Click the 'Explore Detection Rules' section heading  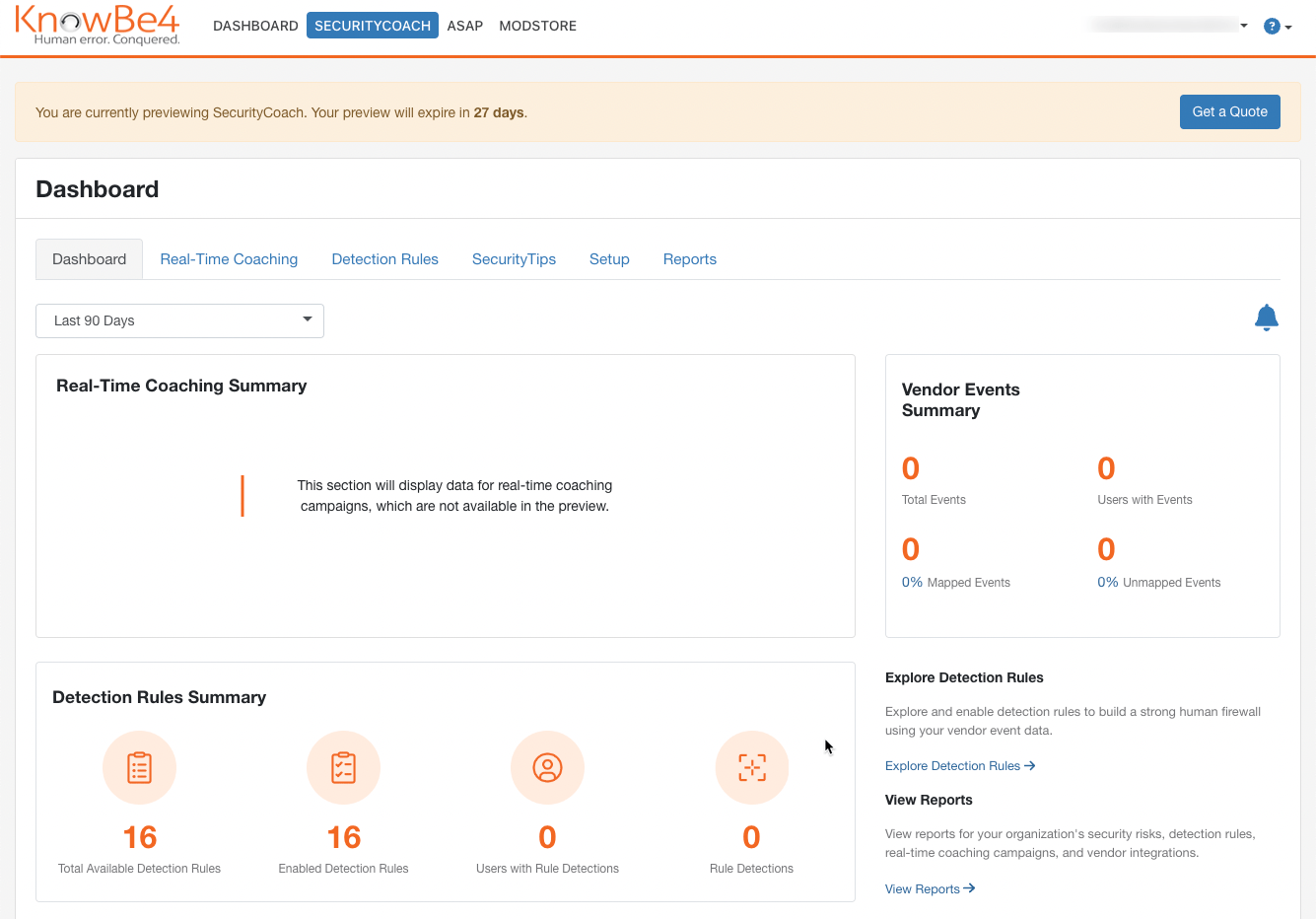(x=964, y=677)
